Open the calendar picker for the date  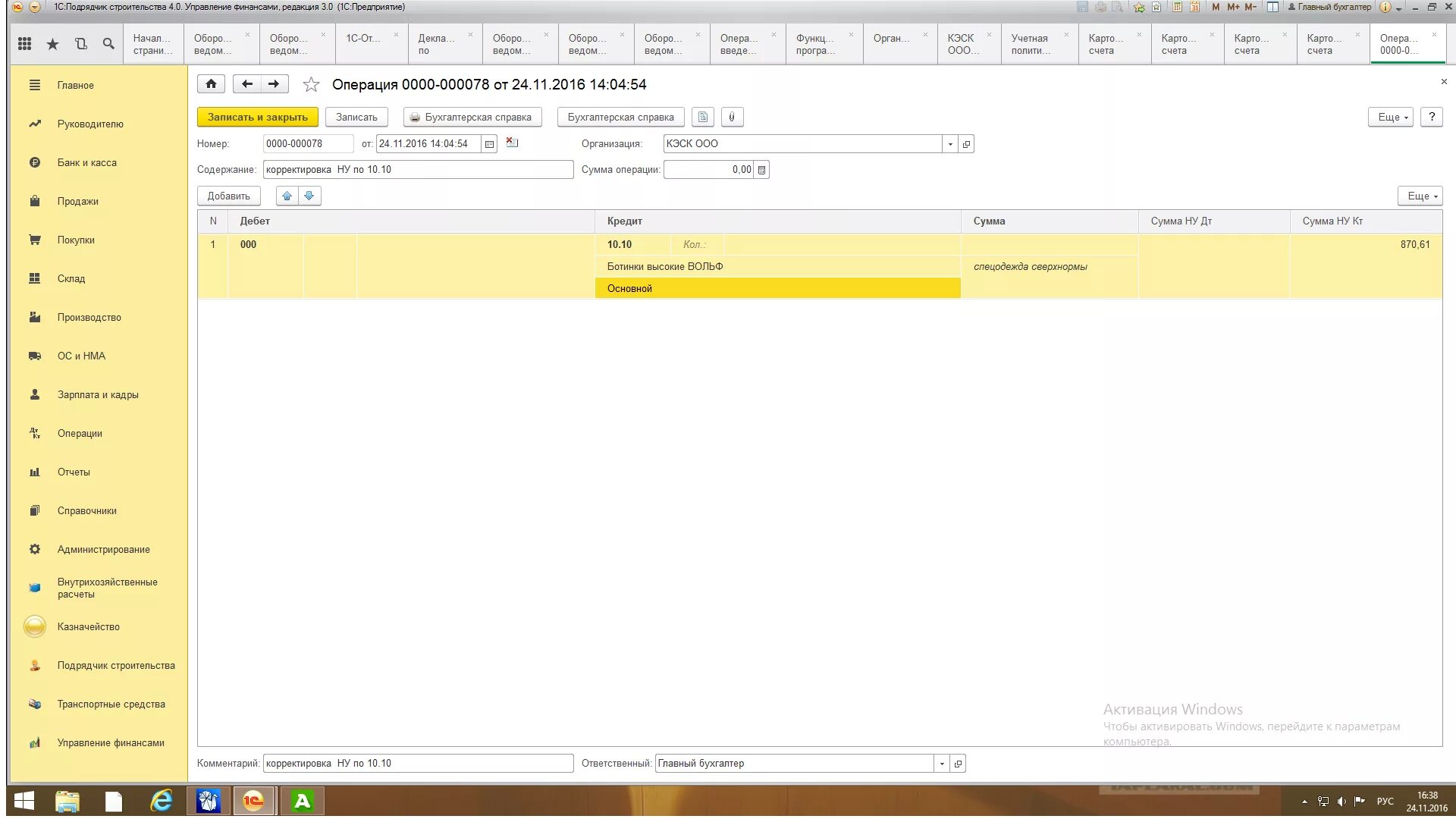(x=490, y=144)
